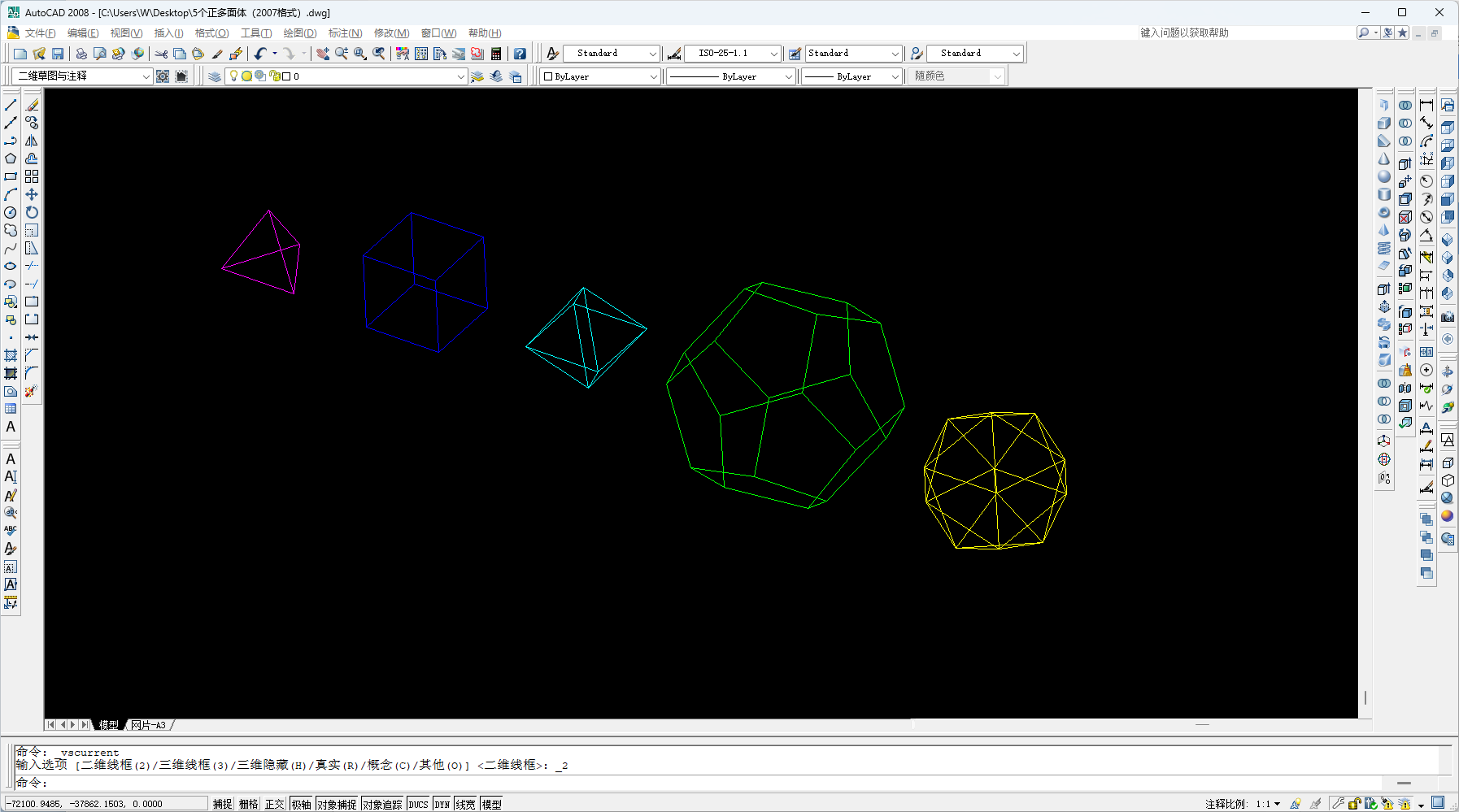Toggle 极轴 polar tracking

(x=302, y=804)
